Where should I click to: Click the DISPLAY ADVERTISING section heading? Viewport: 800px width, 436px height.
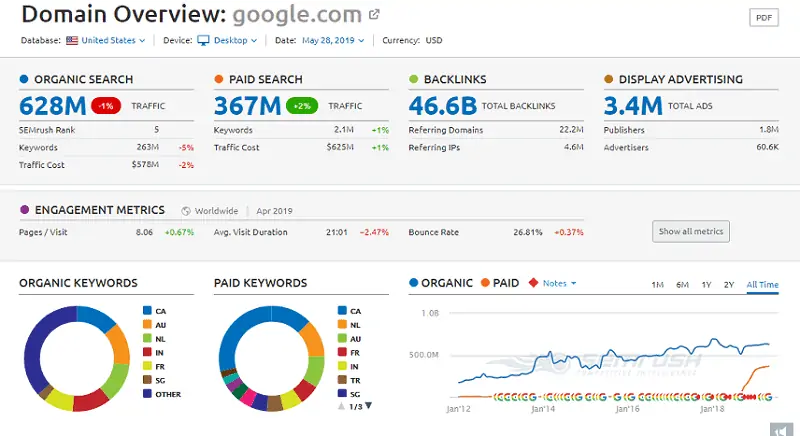(681, 80)
